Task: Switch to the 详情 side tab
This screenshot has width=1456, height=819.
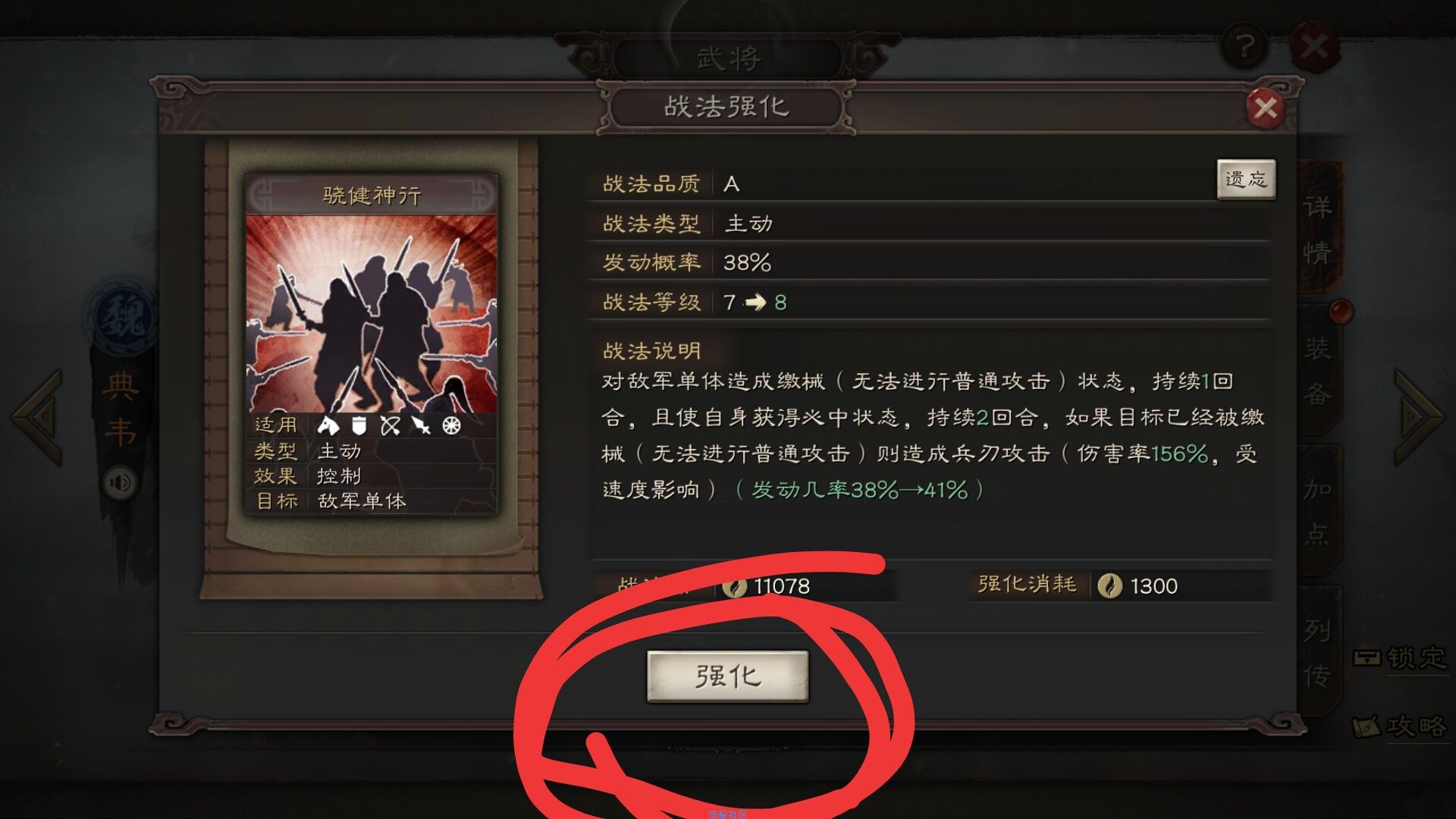Action: (1318, 229)
